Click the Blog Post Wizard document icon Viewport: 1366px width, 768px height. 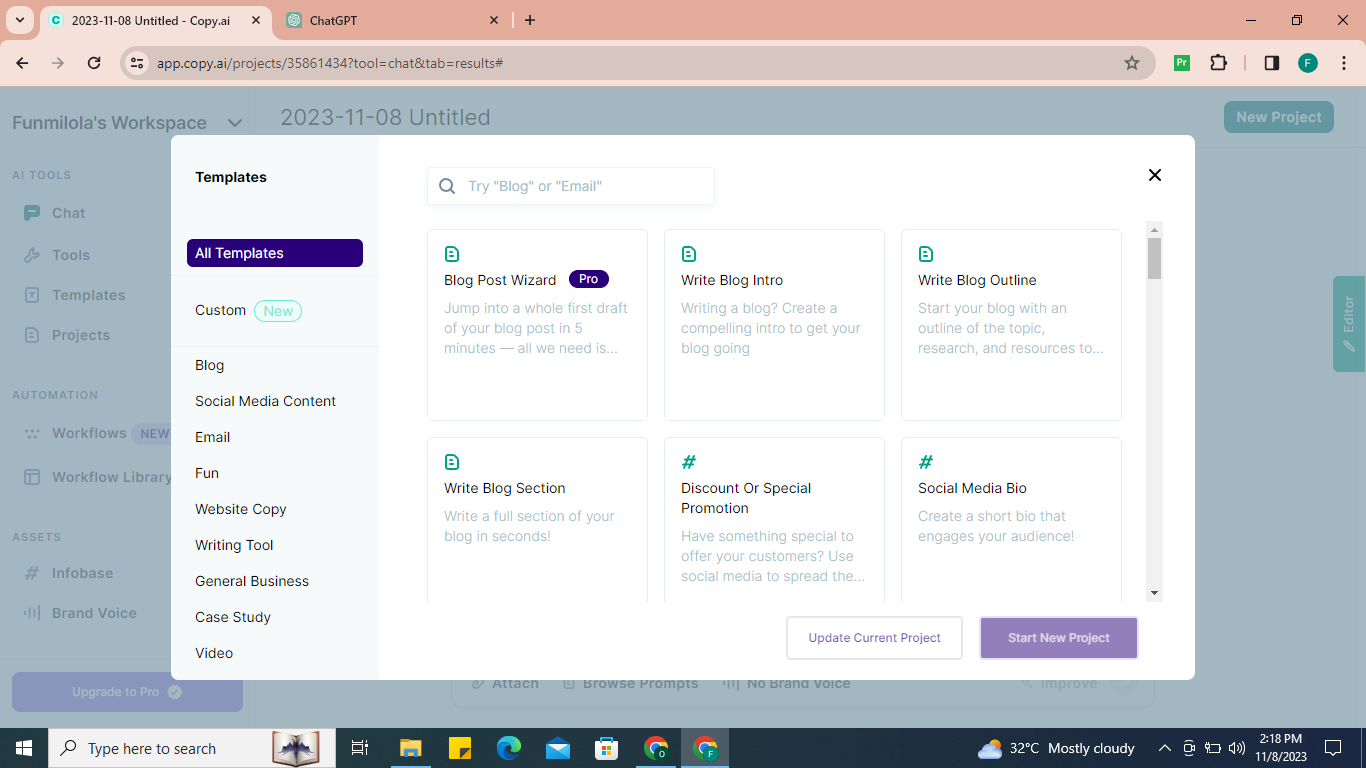452,254
